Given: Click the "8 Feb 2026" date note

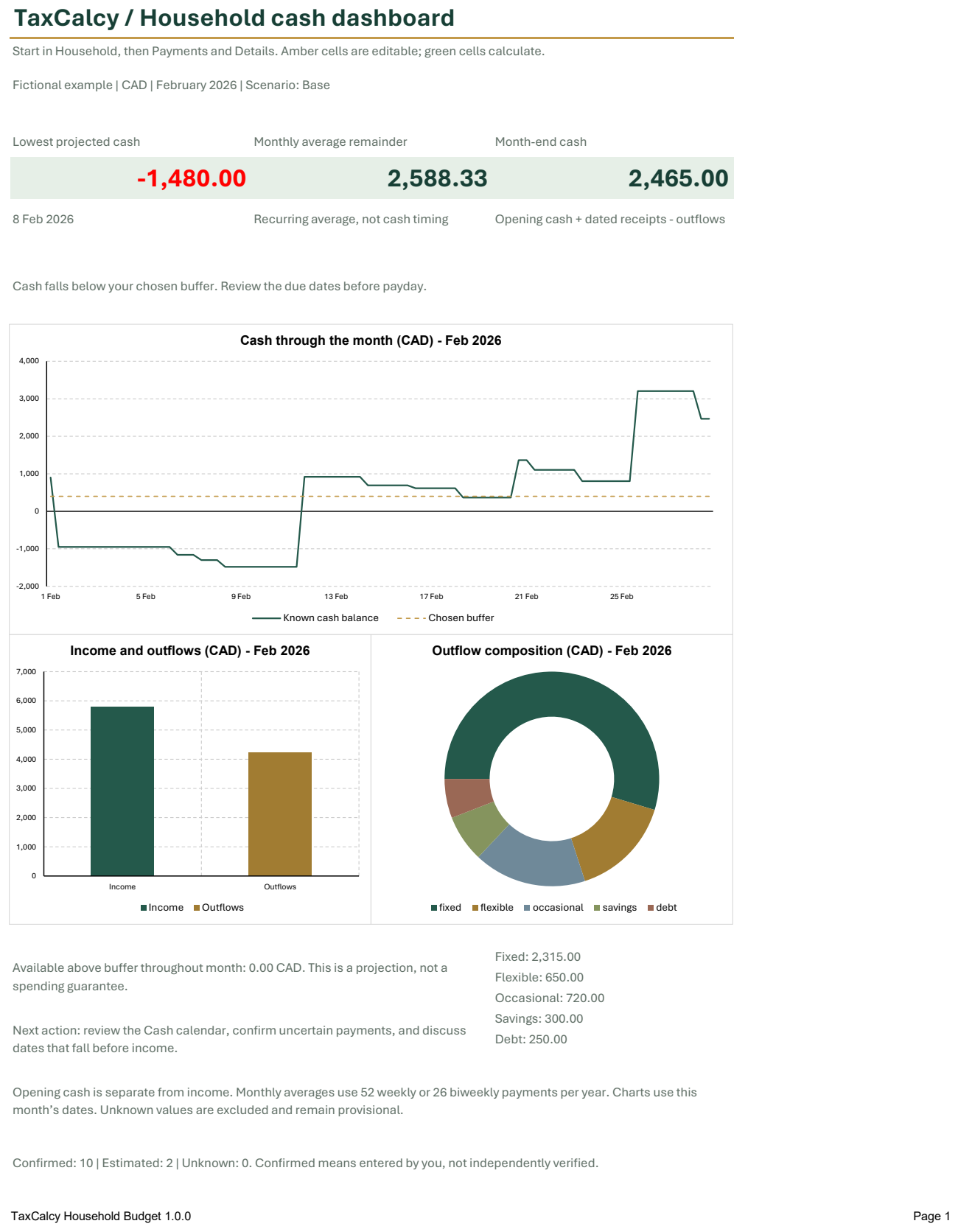Looking at the screenshot, I should (x=43, y=219).
